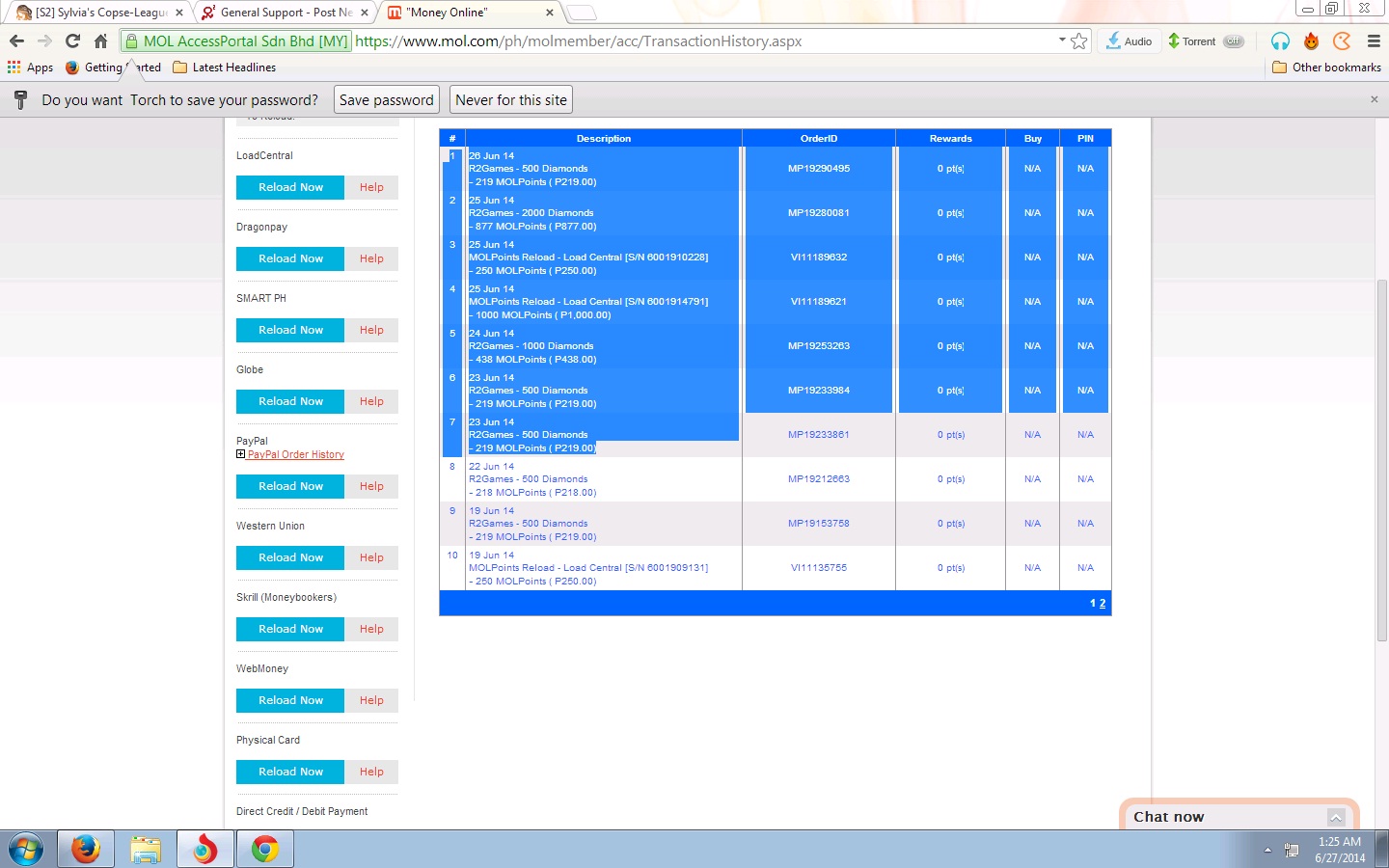Expand the Chat now panel
Screen dimensions: 1389x868
pos(1336,817)
